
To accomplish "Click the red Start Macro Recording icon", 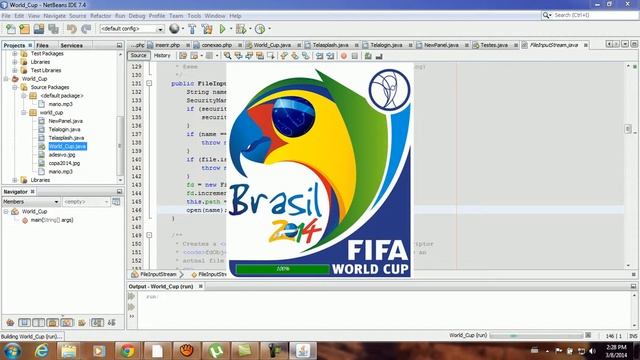I will click(x=344, y=56).
